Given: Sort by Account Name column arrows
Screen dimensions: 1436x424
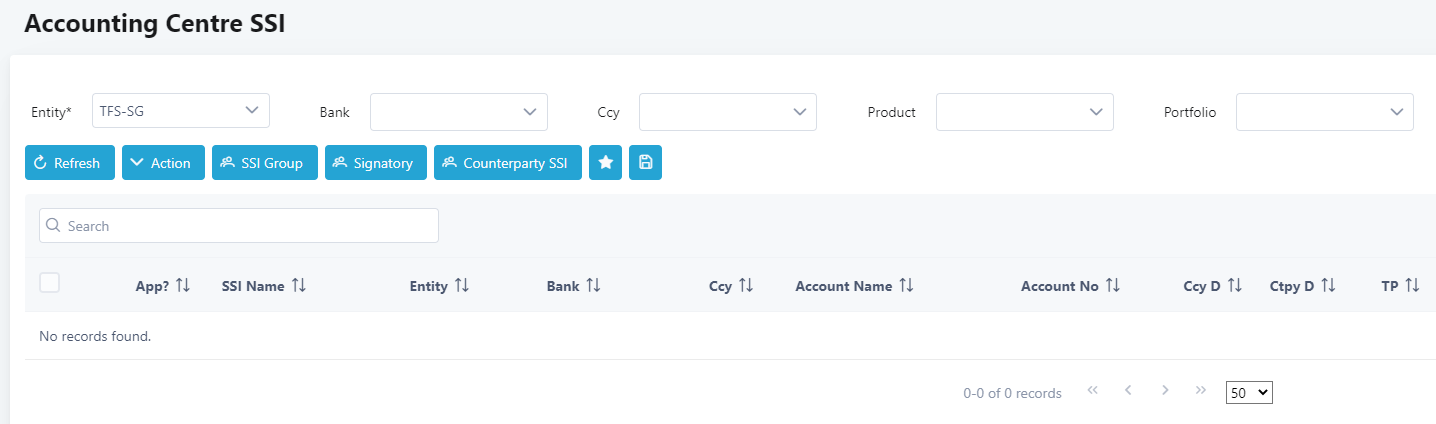Looking at the screenshot, I should pos(906,286).
